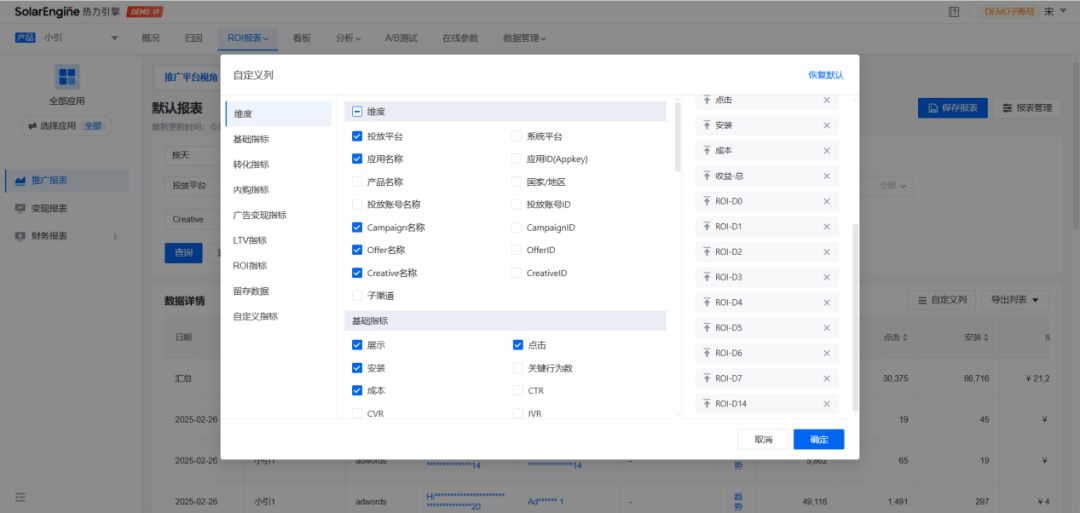Move ROI-D2 to top via arrow icon
The width and height of the screenshot is (1080, 513).
pos(706,252)
